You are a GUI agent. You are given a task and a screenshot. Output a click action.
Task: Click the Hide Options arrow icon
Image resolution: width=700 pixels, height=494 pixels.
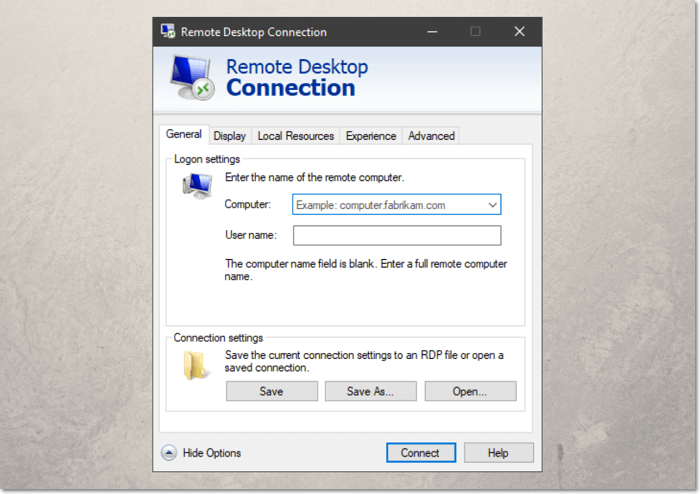(x=169, y=453)
